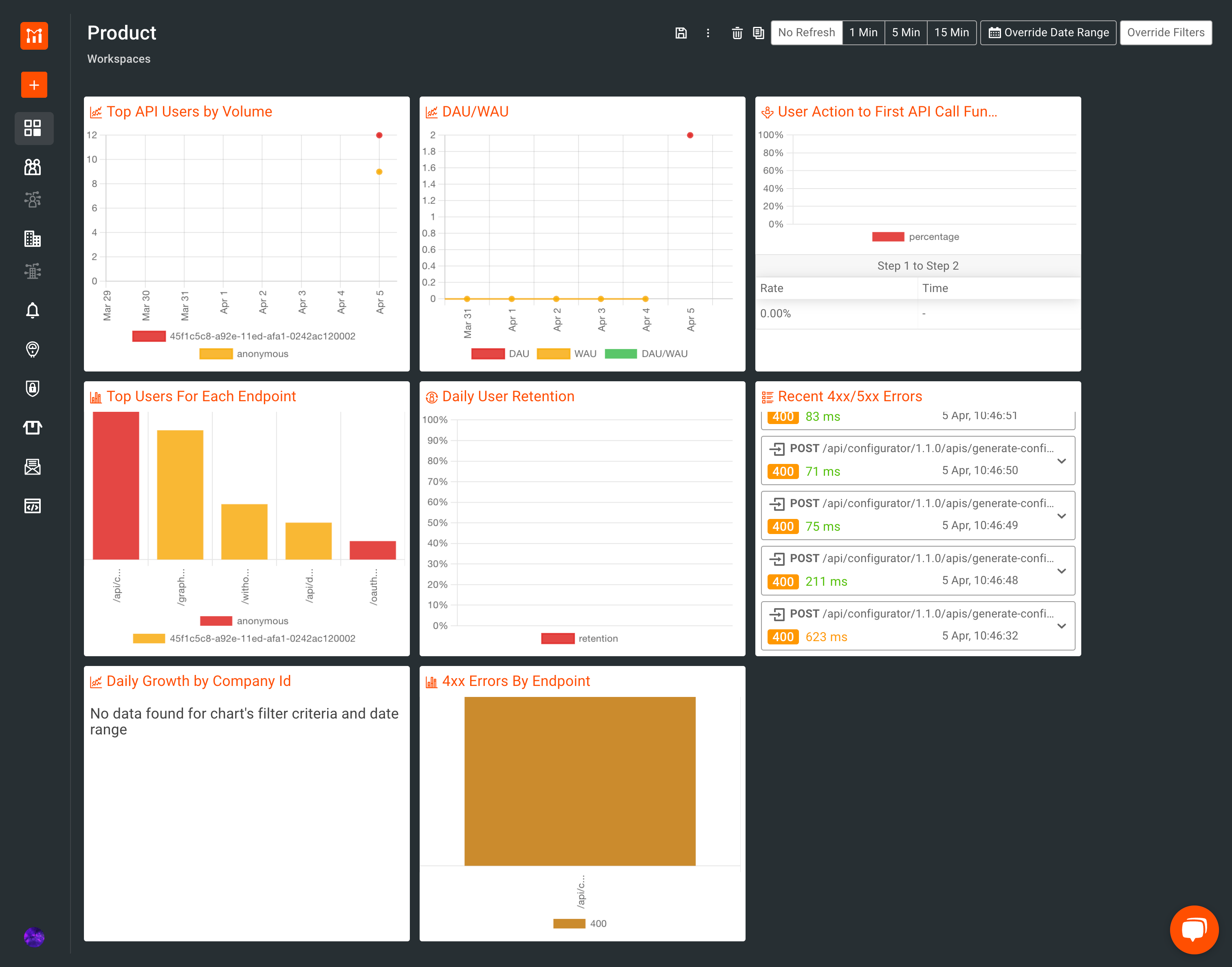Open the dashboards grid icon in sidebar
Image resolution: width=1232 pixels, height=967 pixels.
click(x=33, y=128)
